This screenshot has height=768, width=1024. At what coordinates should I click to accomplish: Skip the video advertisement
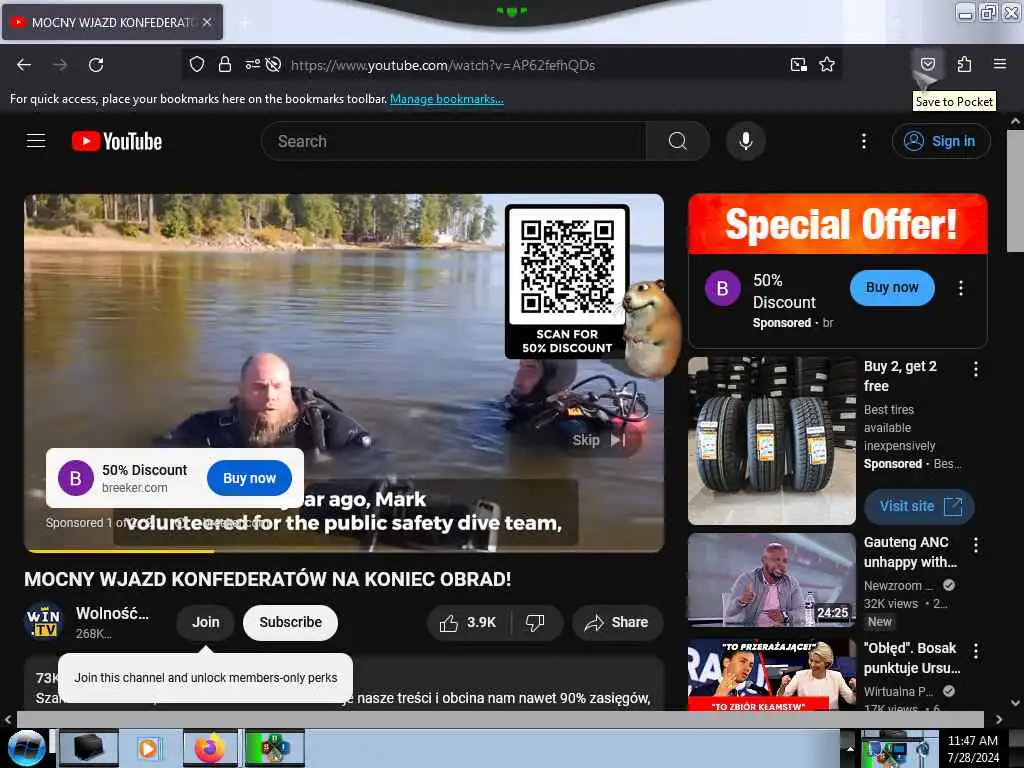click(599, 440)
